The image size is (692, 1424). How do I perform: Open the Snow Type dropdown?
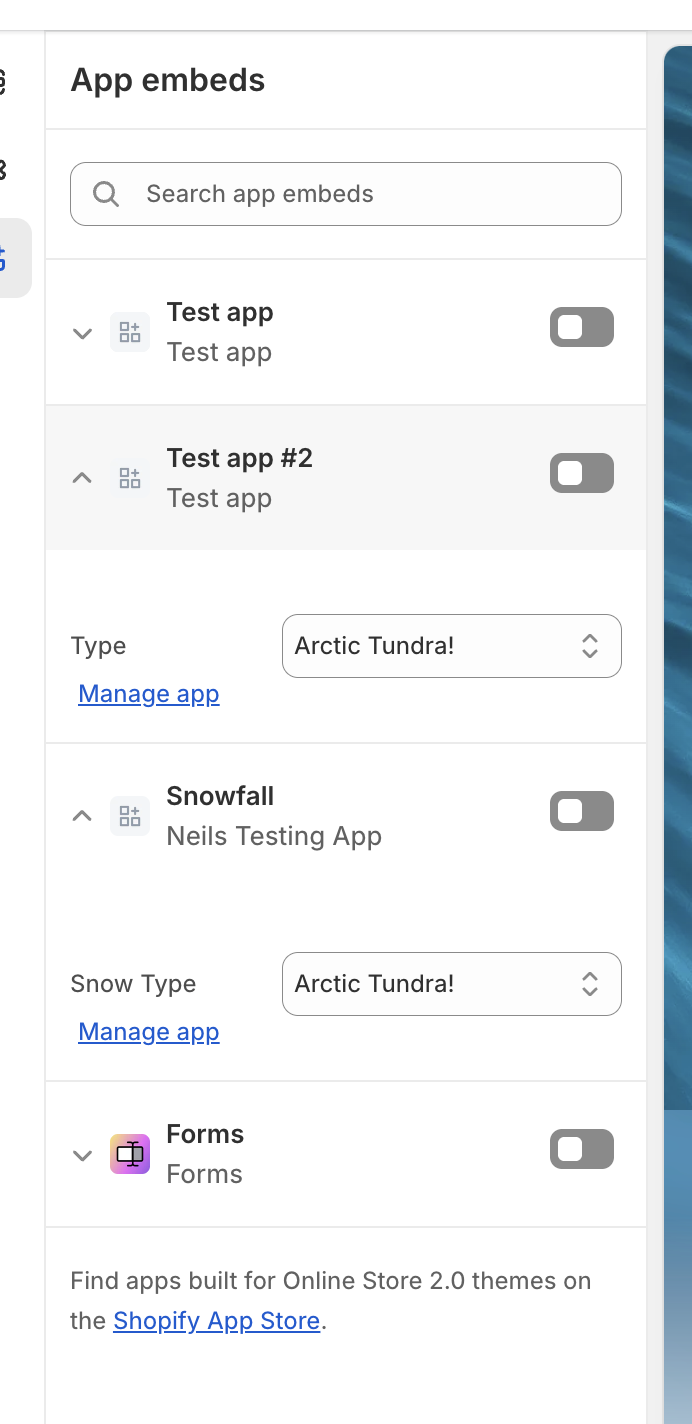point(451,984)
